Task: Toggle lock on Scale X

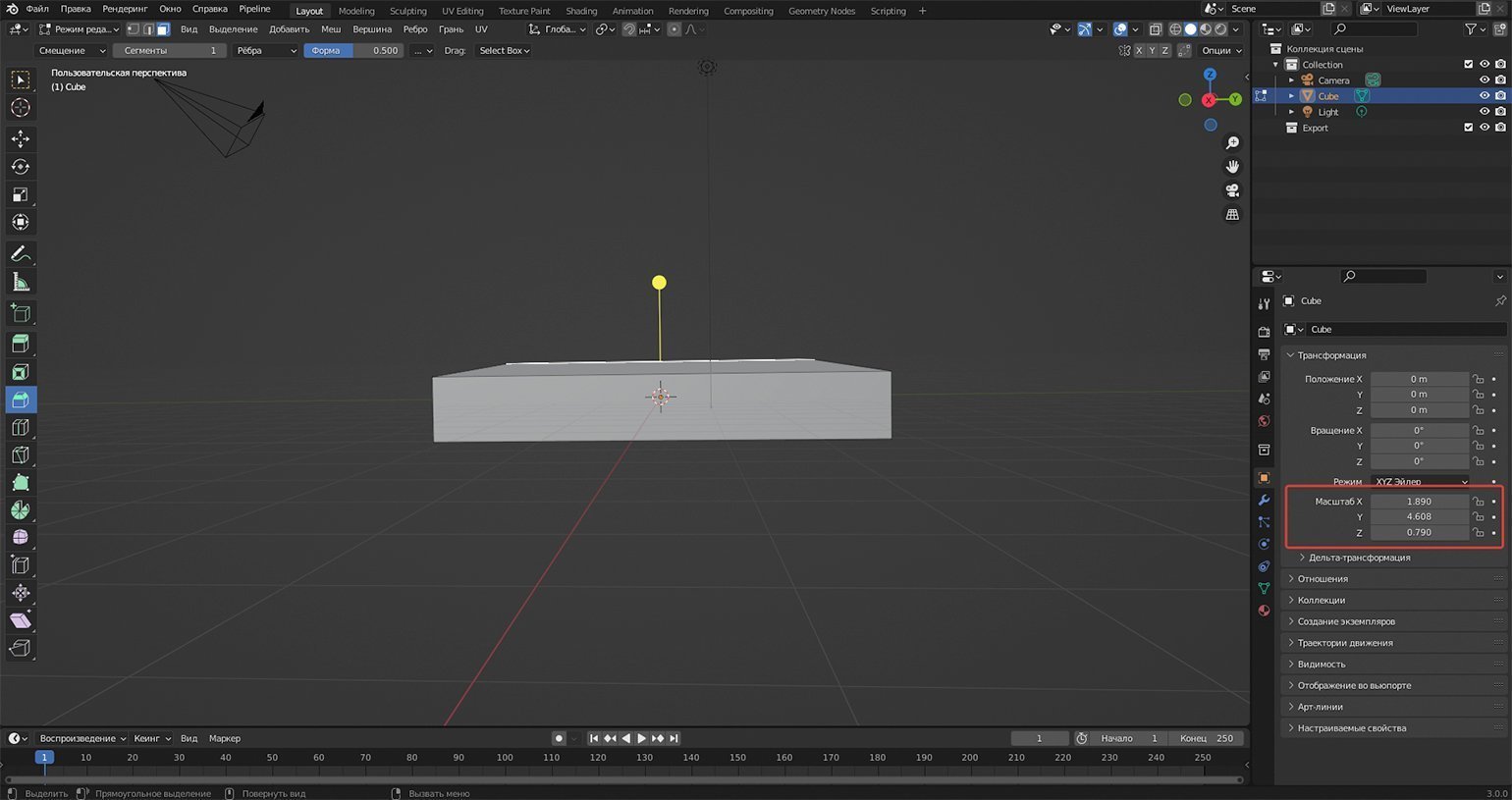Action: (1478, 502)
